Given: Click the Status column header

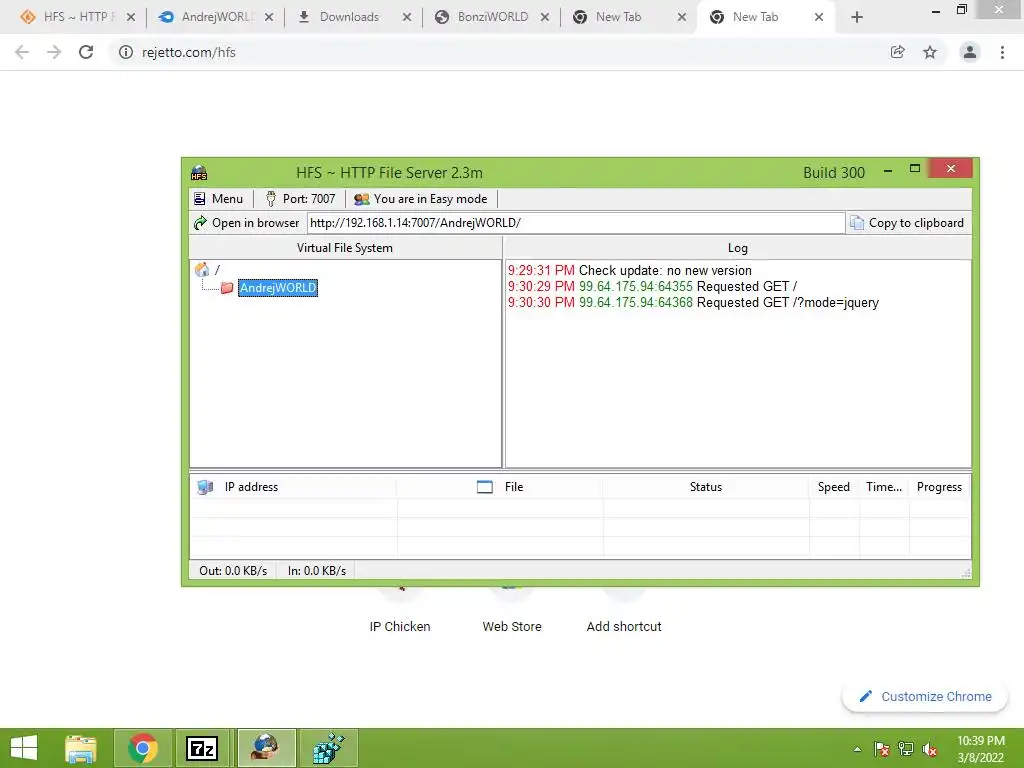Looking at the screenshot, I should coord(706,487).
